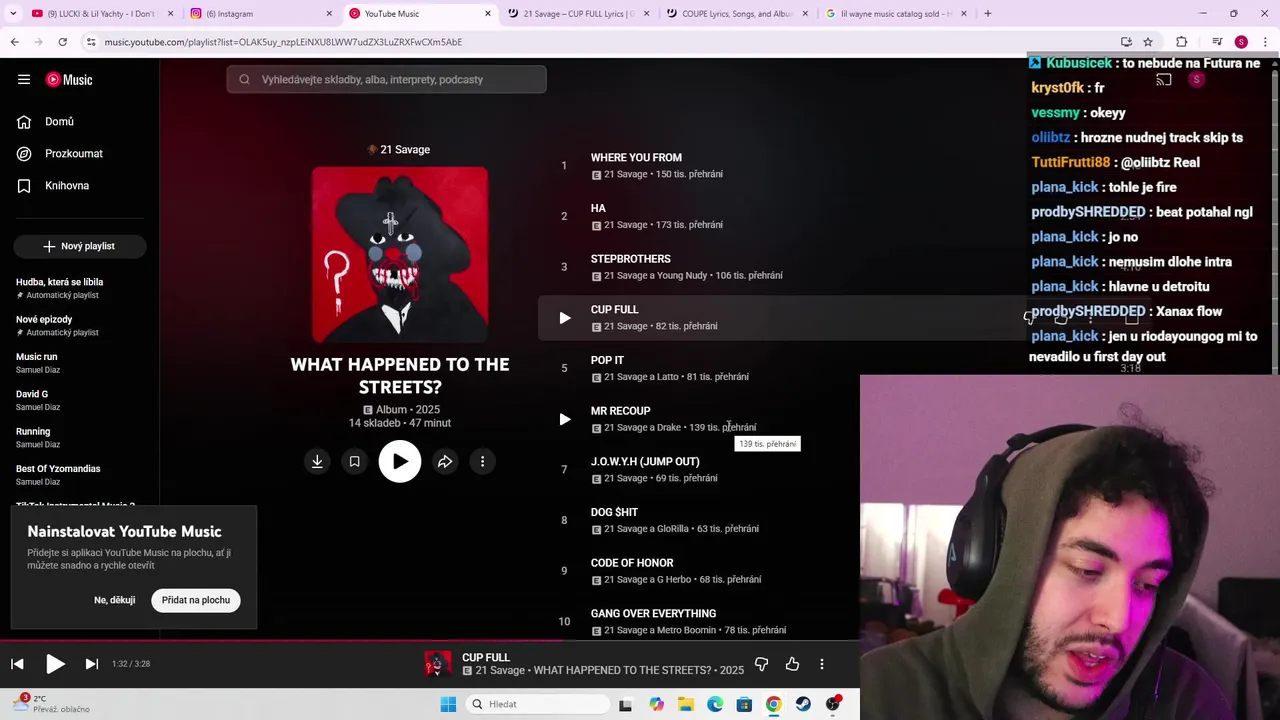Dismiss install prompt with 'Ne, děkuji'

tap(114, 600)
